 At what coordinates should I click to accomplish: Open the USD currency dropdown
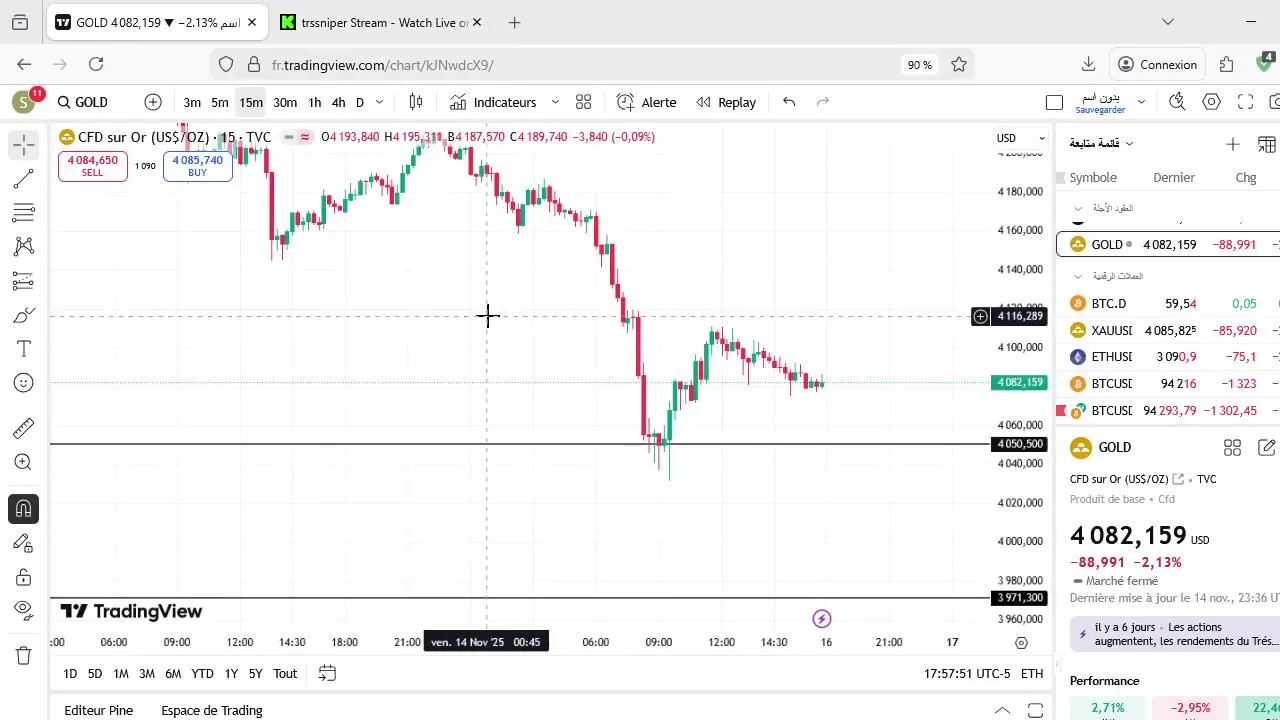pyautogui.click(x=1020, y=138)
